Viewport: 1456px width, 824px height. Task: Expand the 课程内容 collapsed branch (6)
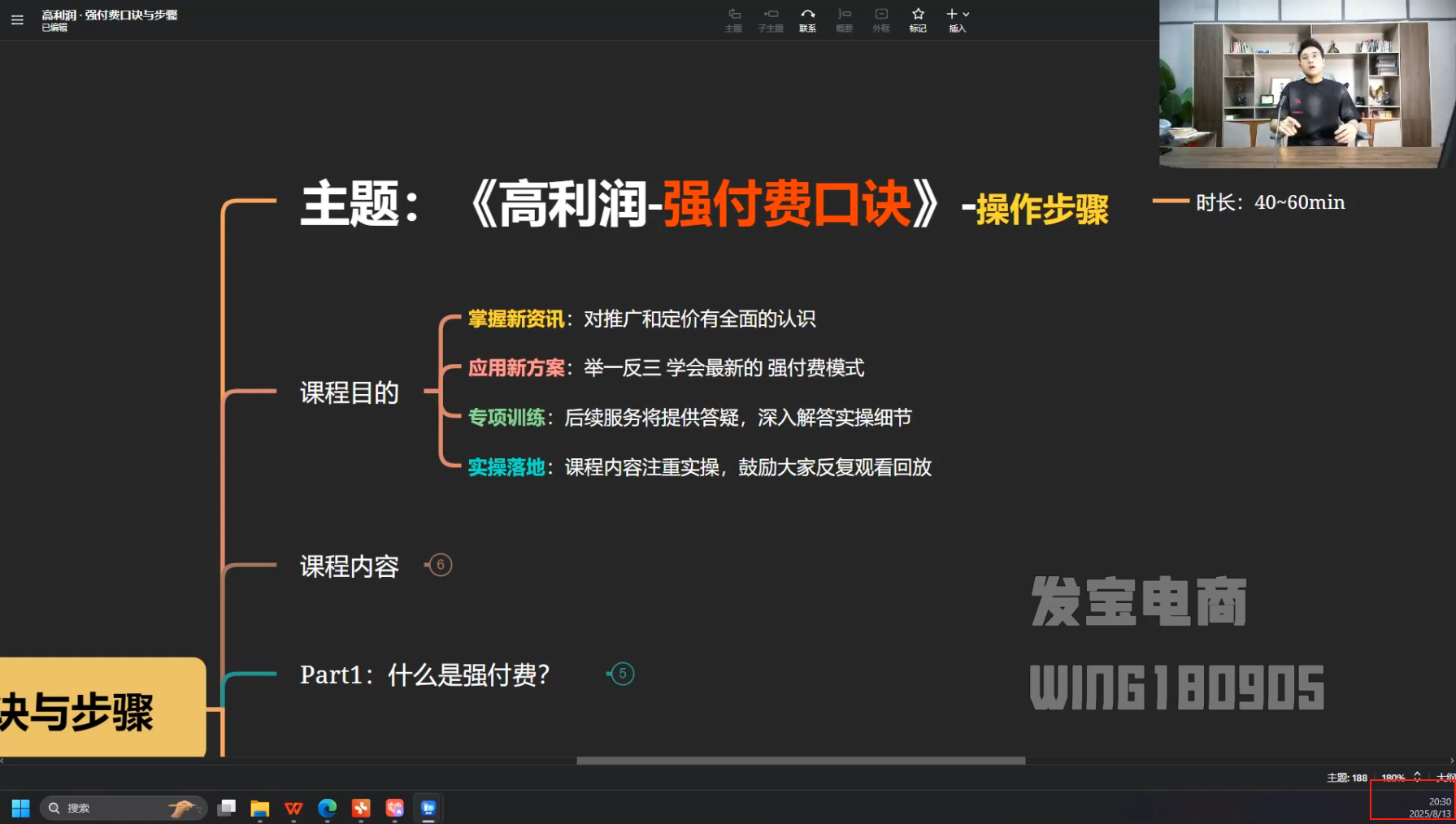tap(441, 565)
